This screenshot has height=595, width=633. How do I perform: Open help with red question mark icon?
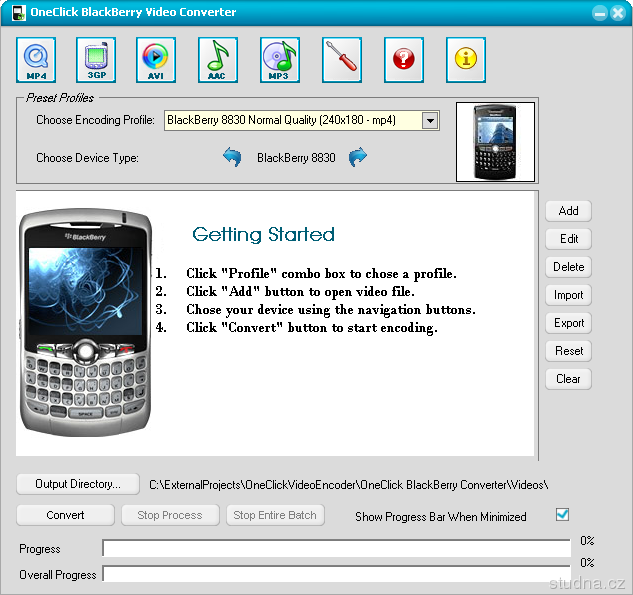[404, 60]
